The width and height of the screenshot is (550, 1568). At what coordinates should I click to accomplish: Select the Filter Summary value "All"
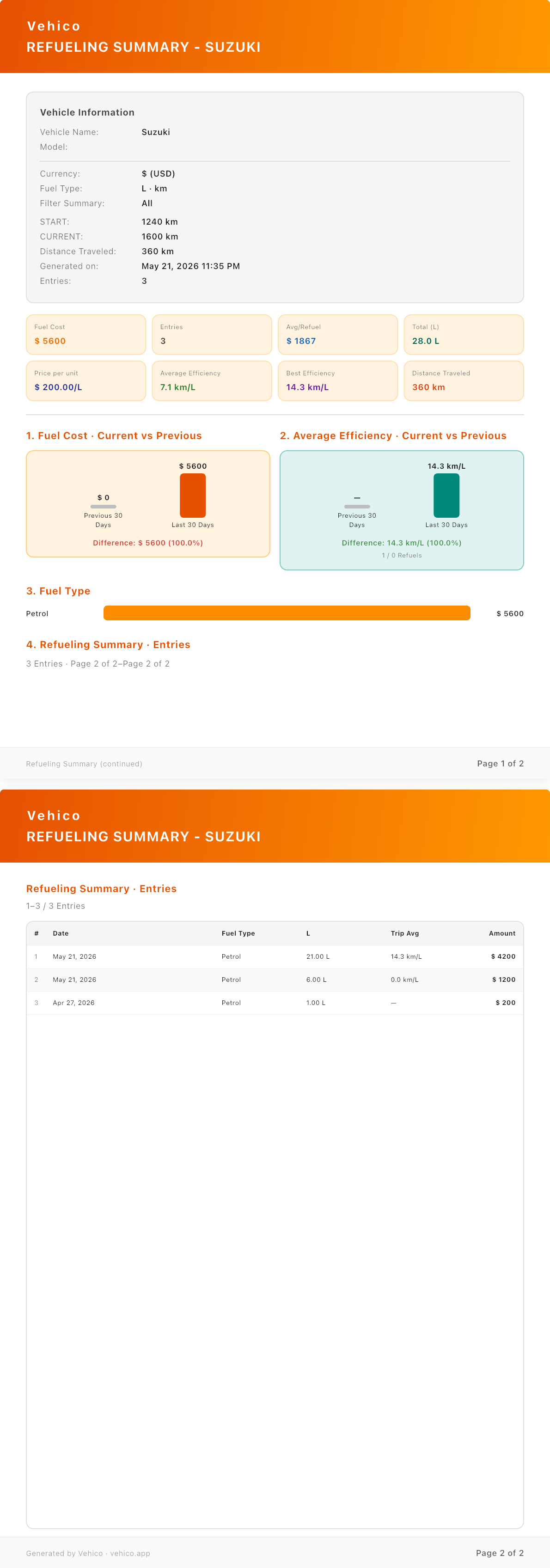147,203
